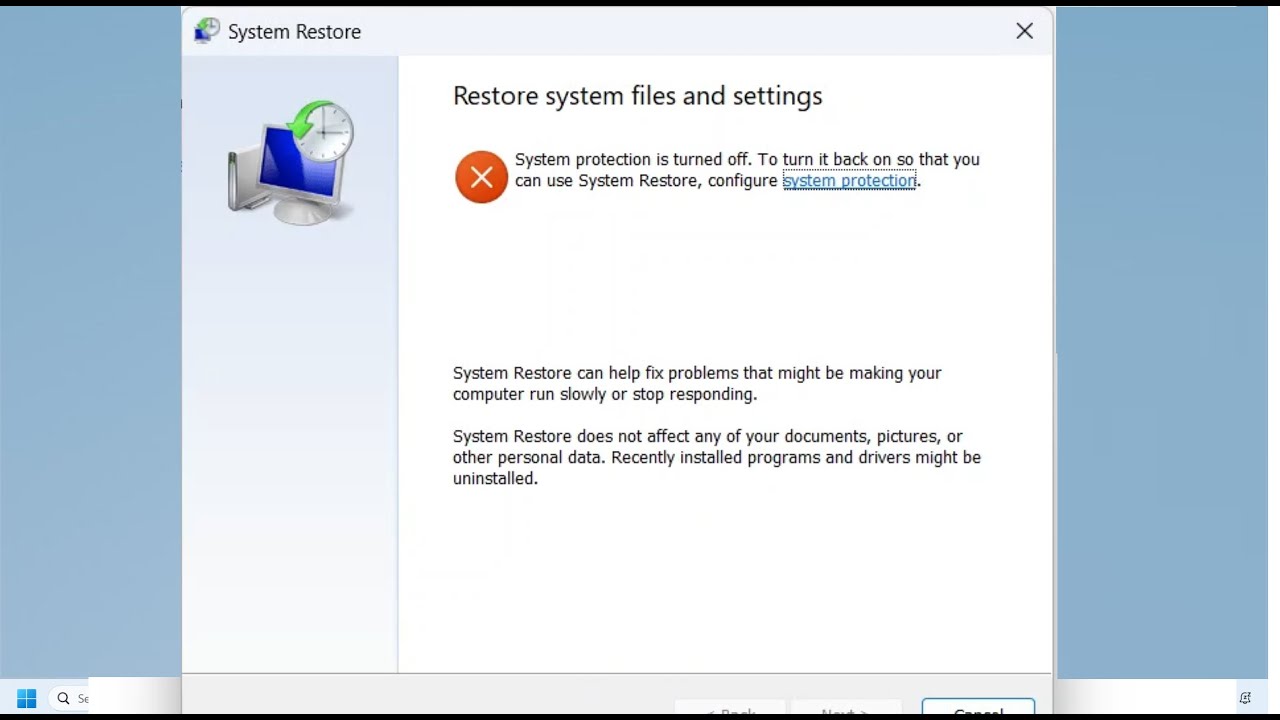Viewport: 1280px width, 720px height.
Task: Click the System Restore title bar icon
Action: click(207, 31)
